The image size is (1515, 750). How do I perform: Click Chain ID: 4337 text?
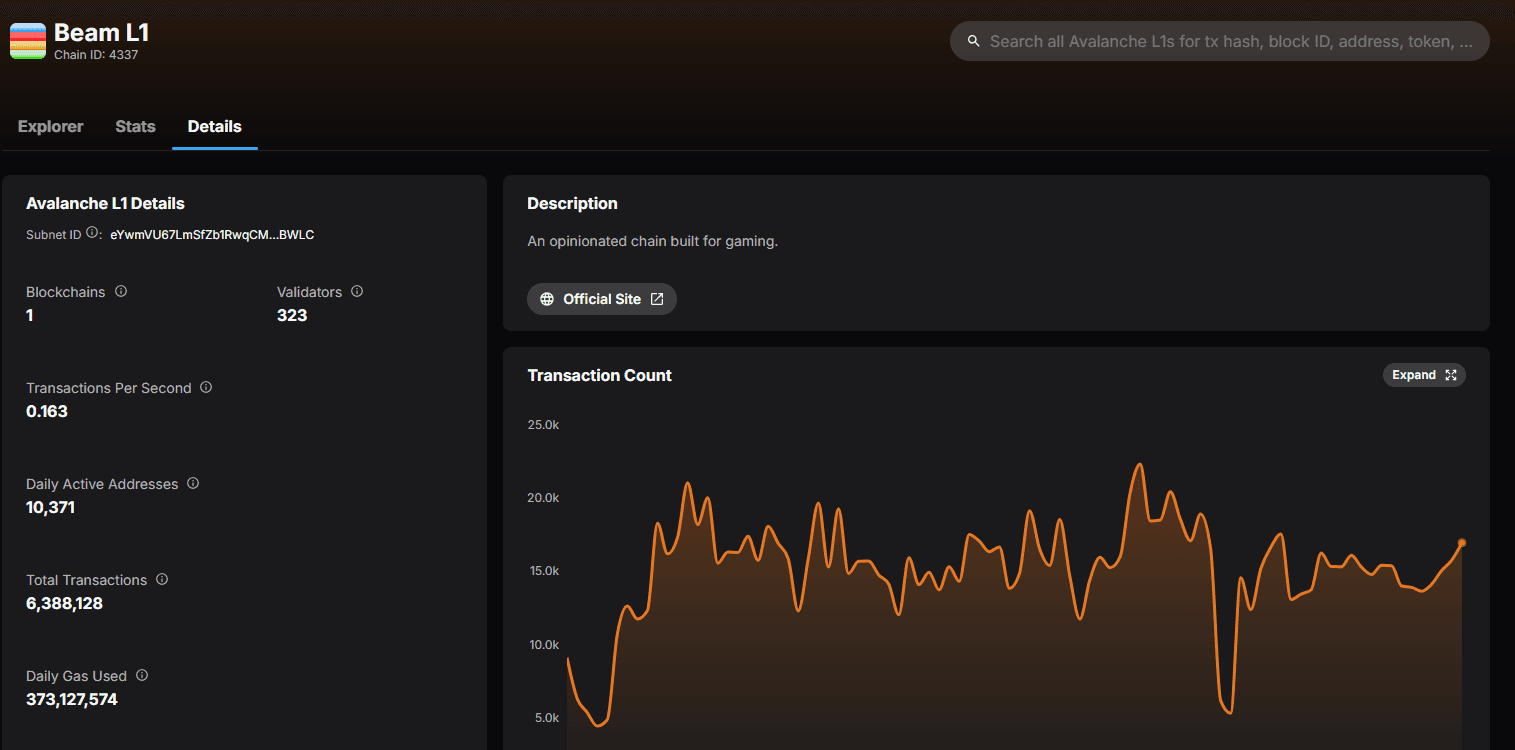coord(96,55)
